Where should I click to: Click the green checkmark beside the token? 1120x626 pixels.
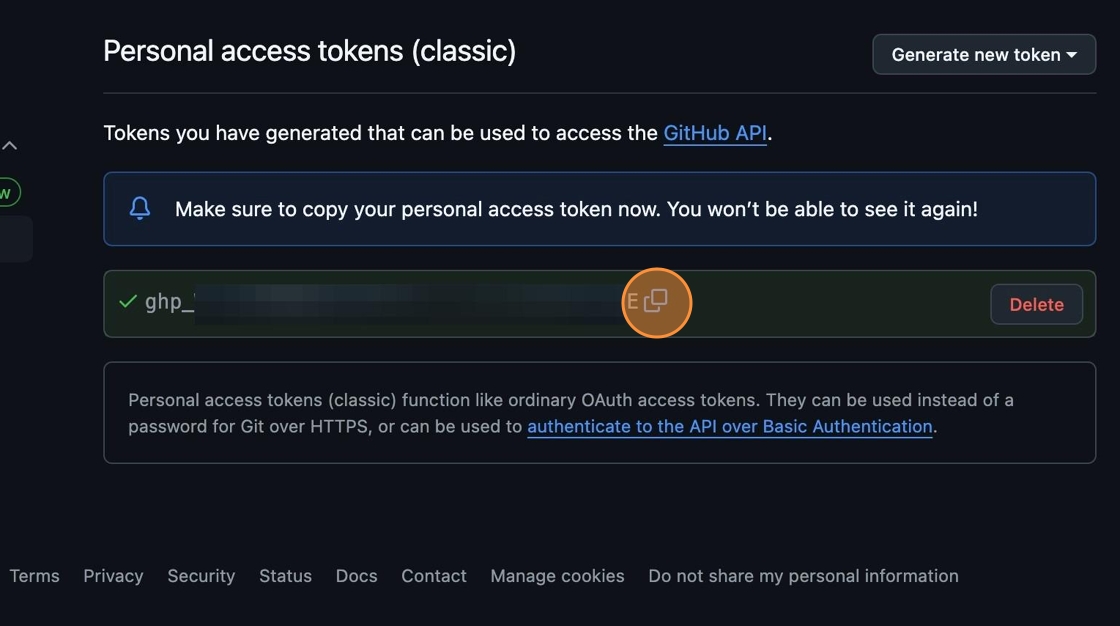click(128, 301)
